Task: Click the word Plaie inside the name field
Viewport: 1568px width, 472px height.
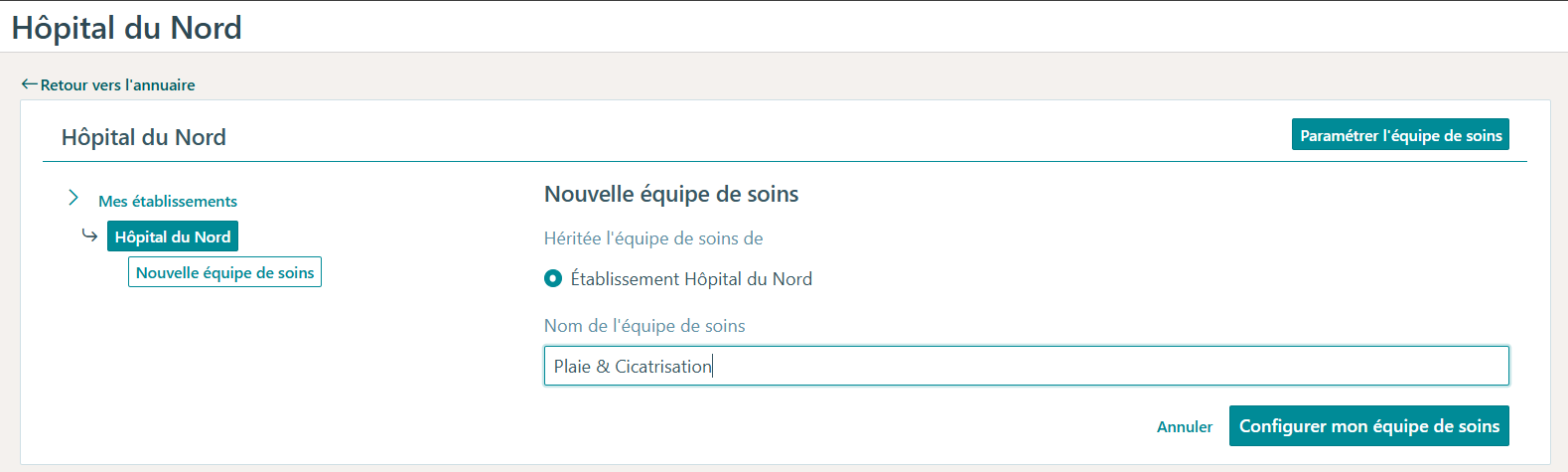Action: coord(572,367)
